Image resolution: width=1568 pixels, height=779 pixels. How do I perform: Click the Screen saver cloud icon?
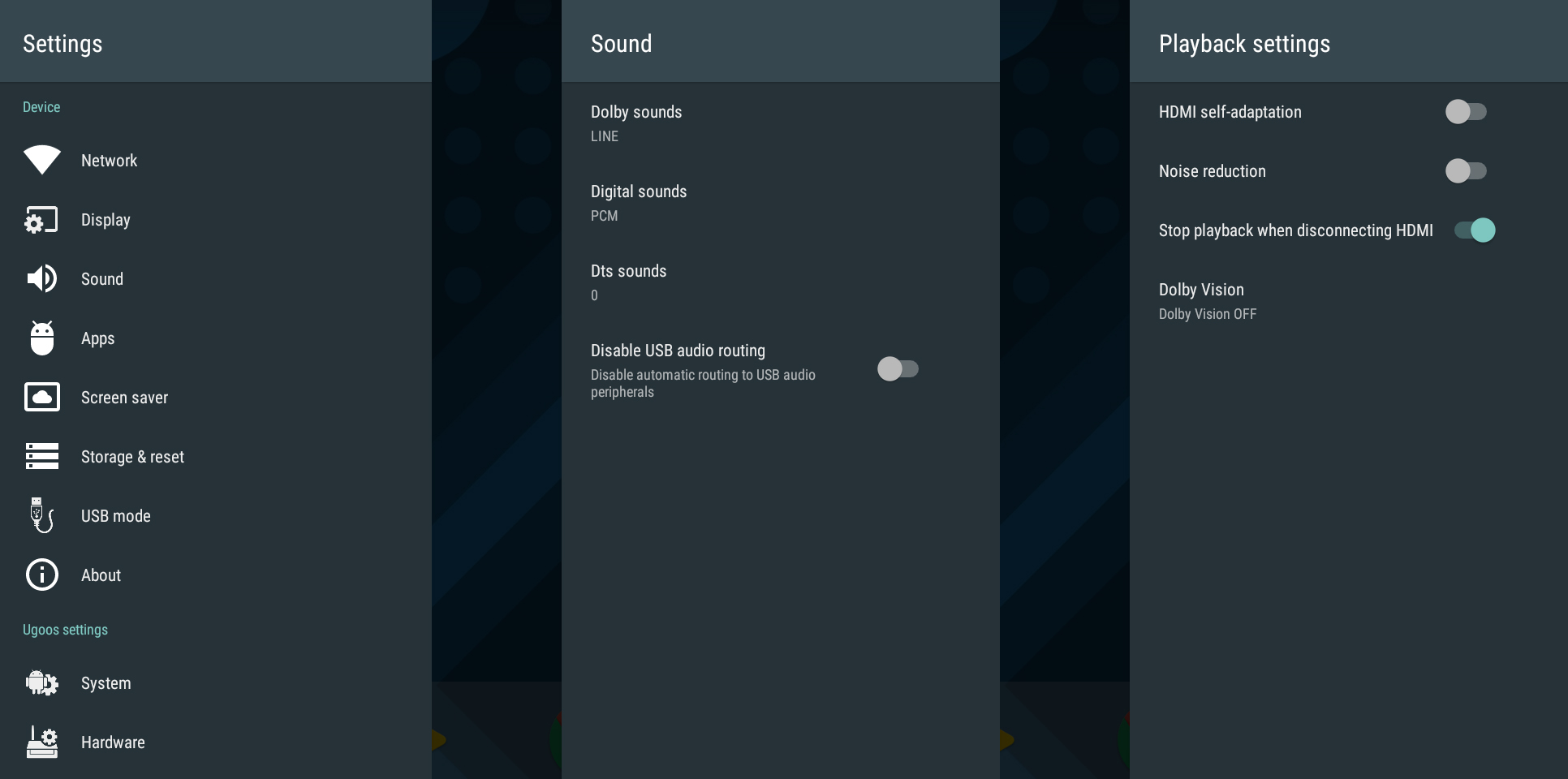tap(42, 398)
